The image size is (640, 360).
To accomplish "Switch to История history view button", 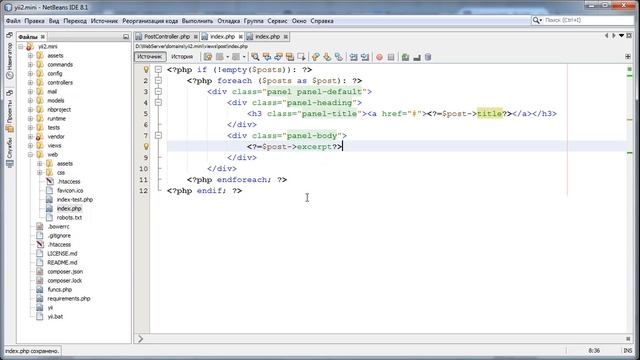I will coord(182,57).
